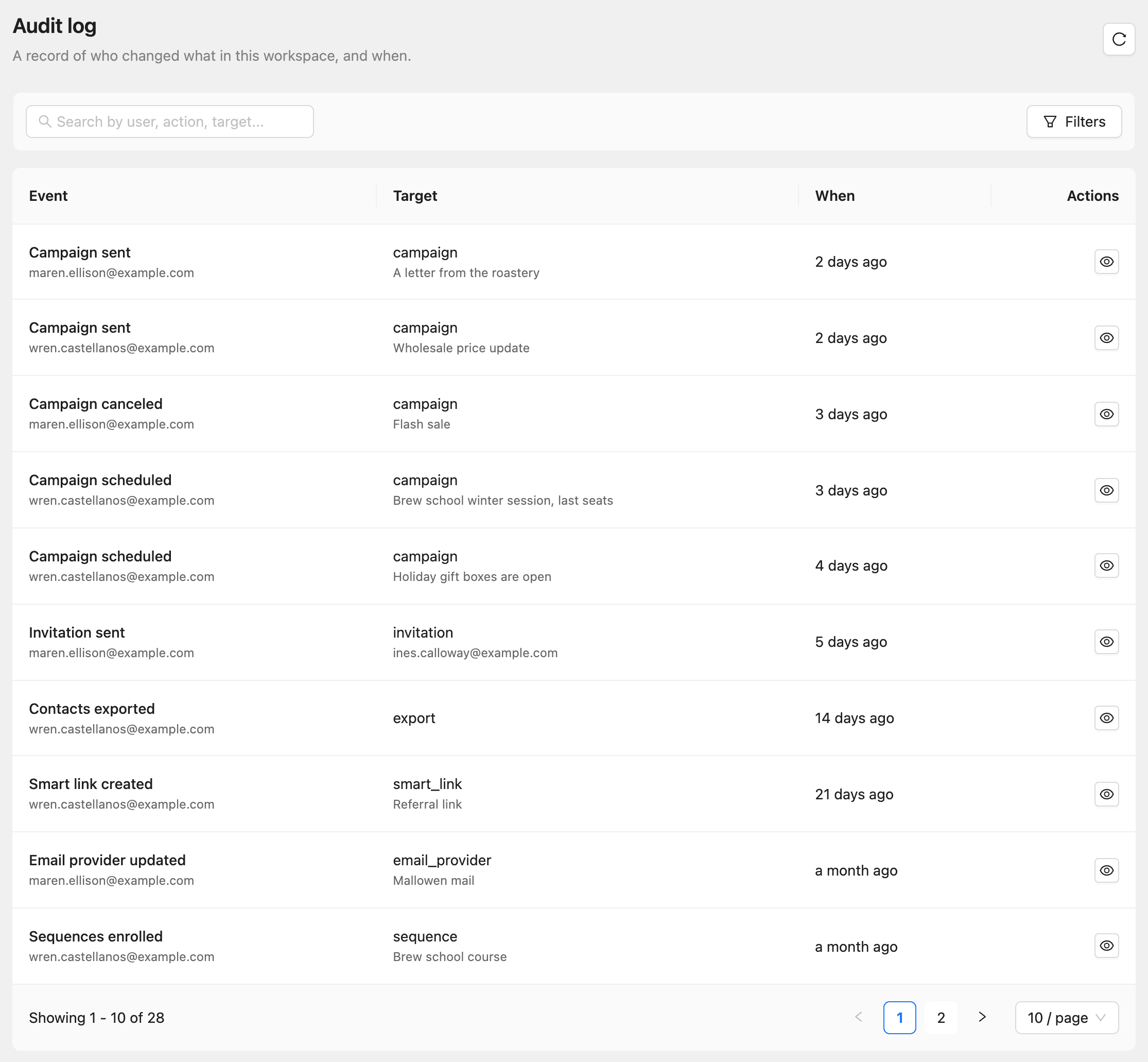Click 'Referral link' target text

(427, 804)
